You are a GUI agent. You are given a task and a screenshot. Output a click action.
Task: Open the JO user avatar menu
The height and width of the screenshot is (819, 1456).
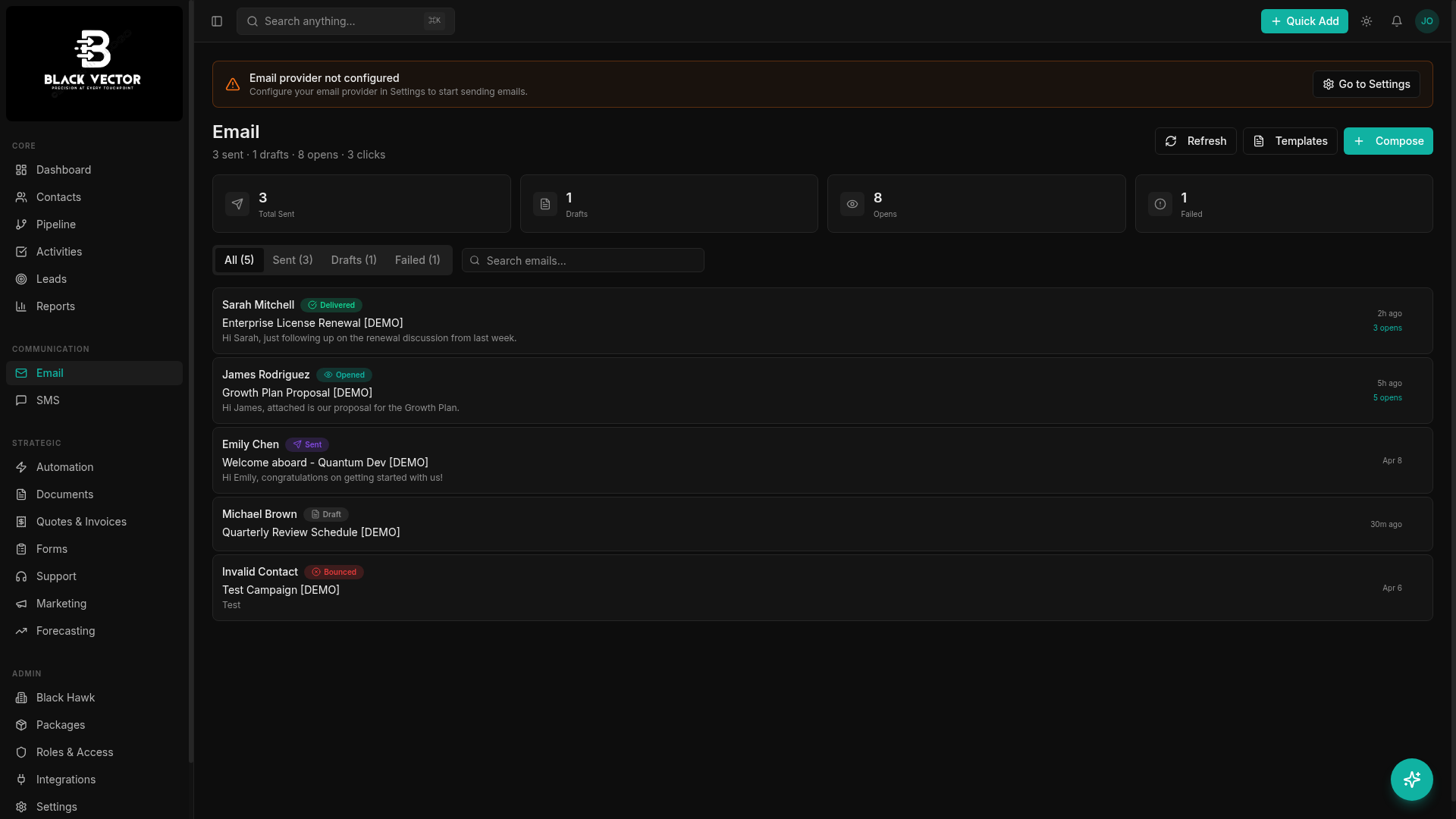pyautogui.click(x=1427, y=21)
